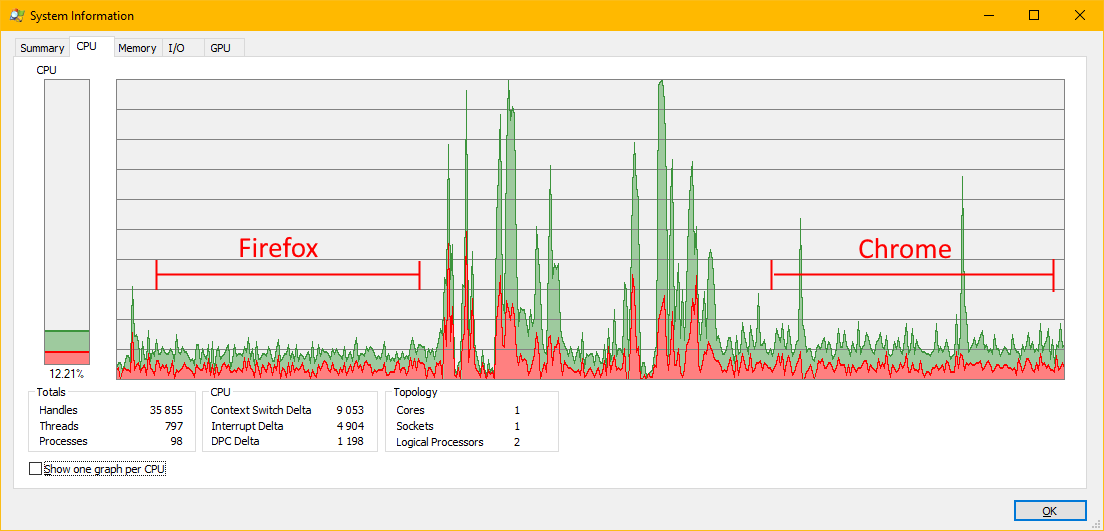The image size is (1104, 531).
Task: Click the Interrupt Delta value 4 904
Action: coord(350,426)
